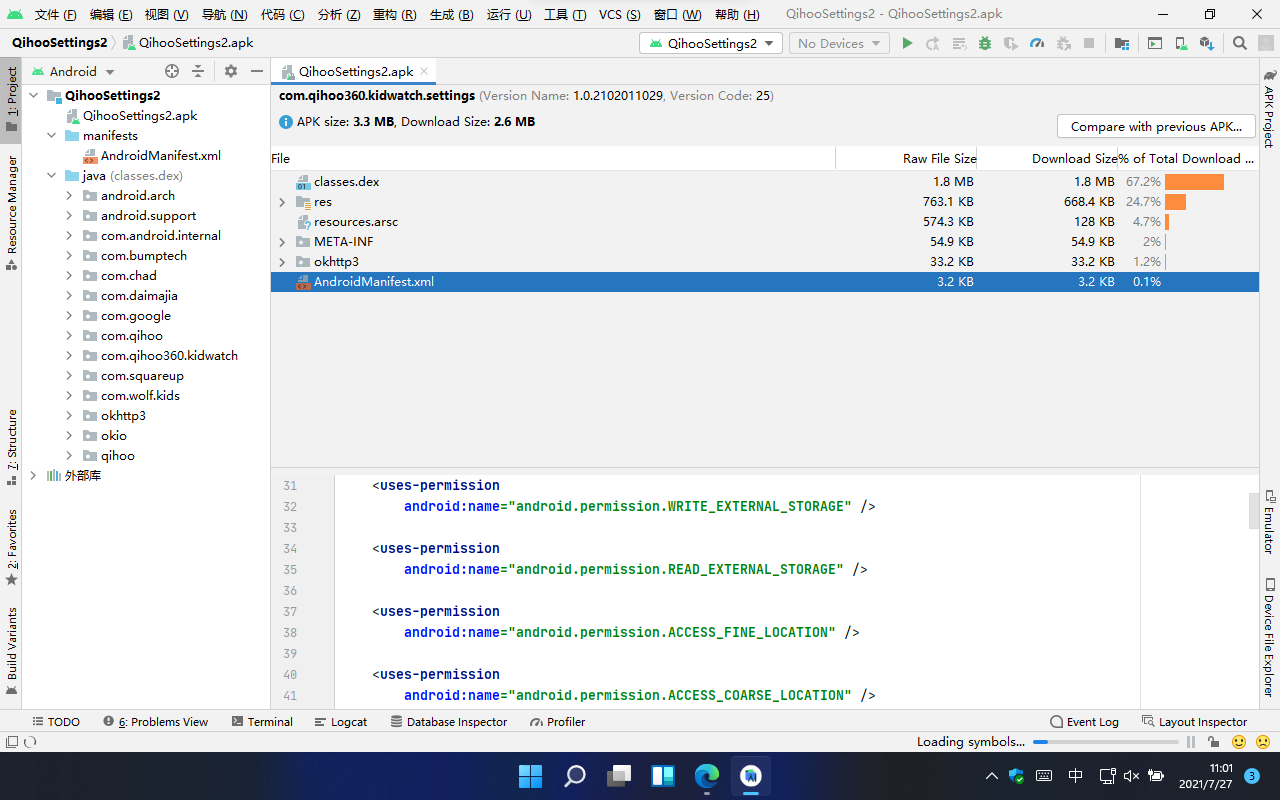Open the 生成 (B) menu
1280x800 pixels.
(451, 15)
